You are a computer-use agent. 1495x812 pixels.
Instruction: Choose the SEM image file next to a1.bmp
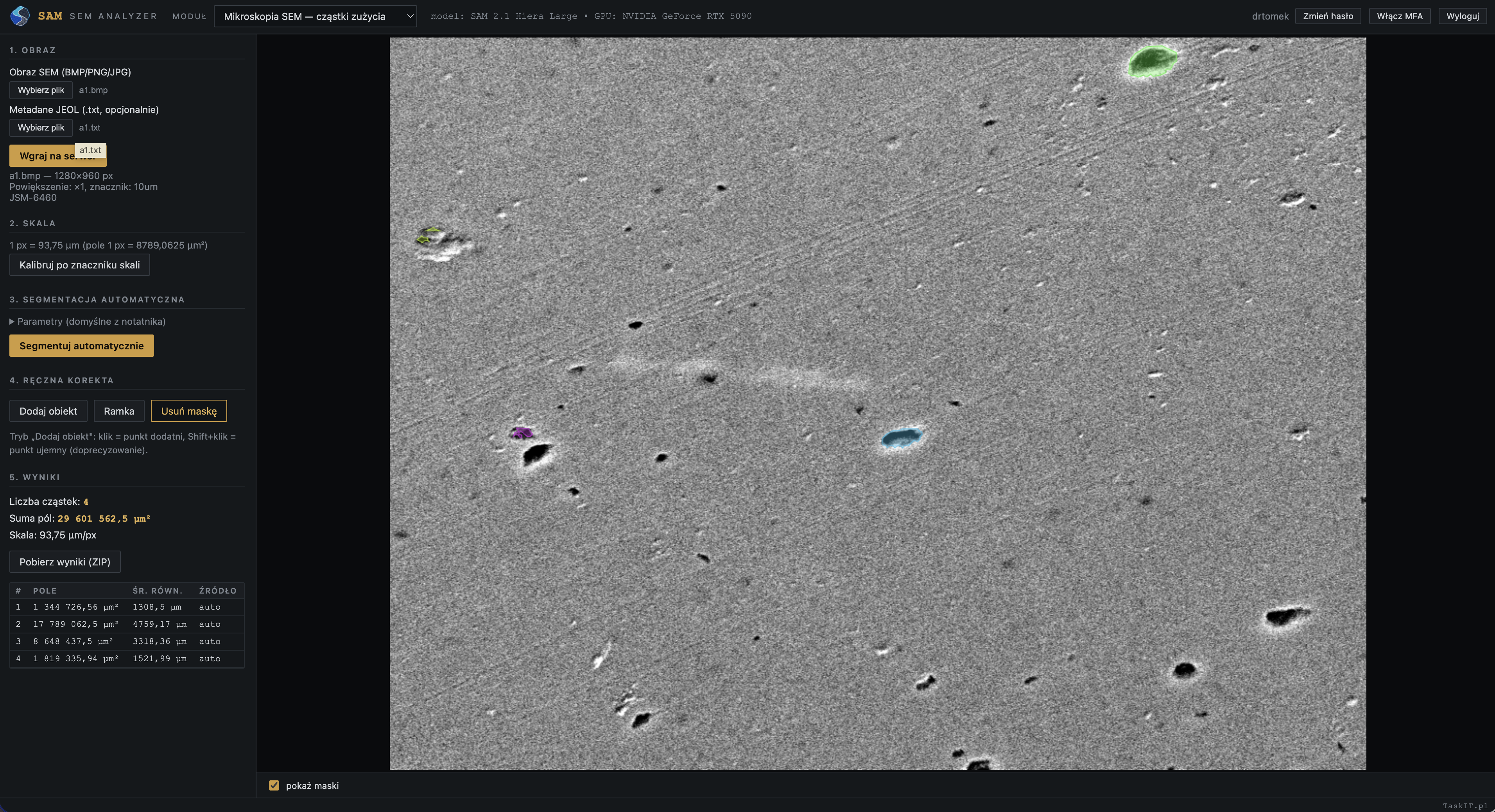coord(41,90)
